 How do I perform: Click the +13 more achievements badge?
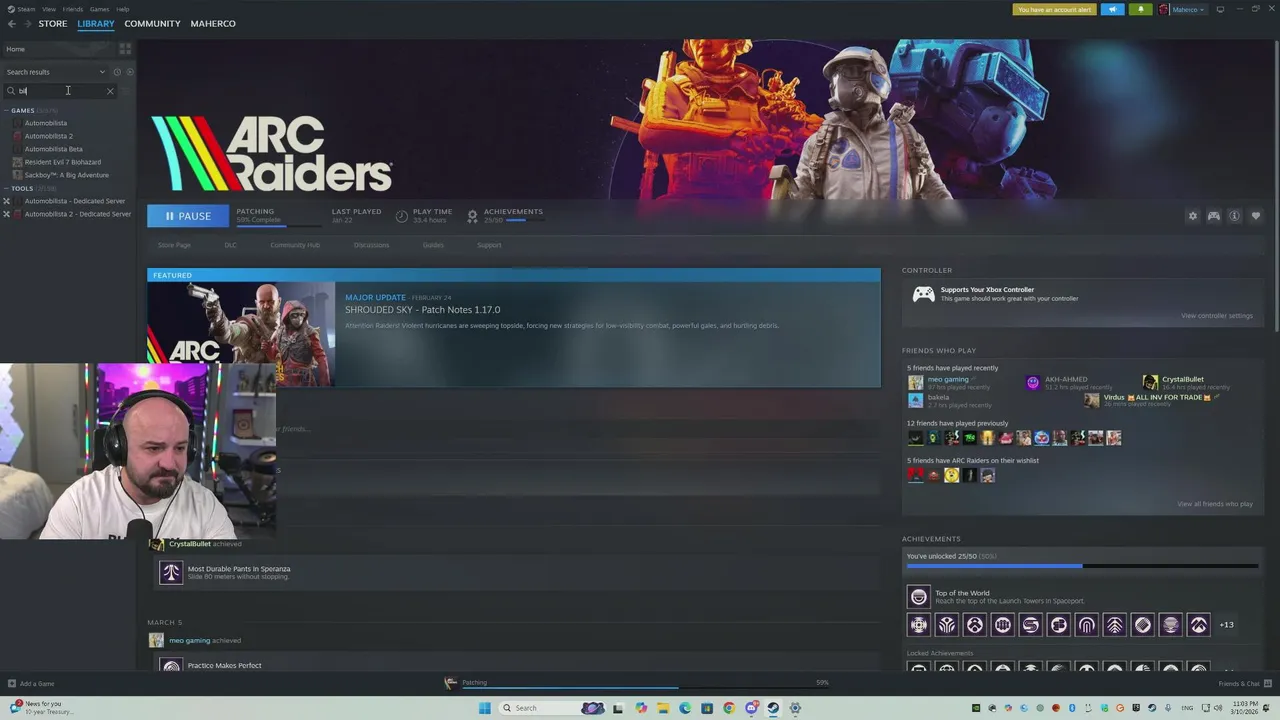click(x=1226, y=625)
